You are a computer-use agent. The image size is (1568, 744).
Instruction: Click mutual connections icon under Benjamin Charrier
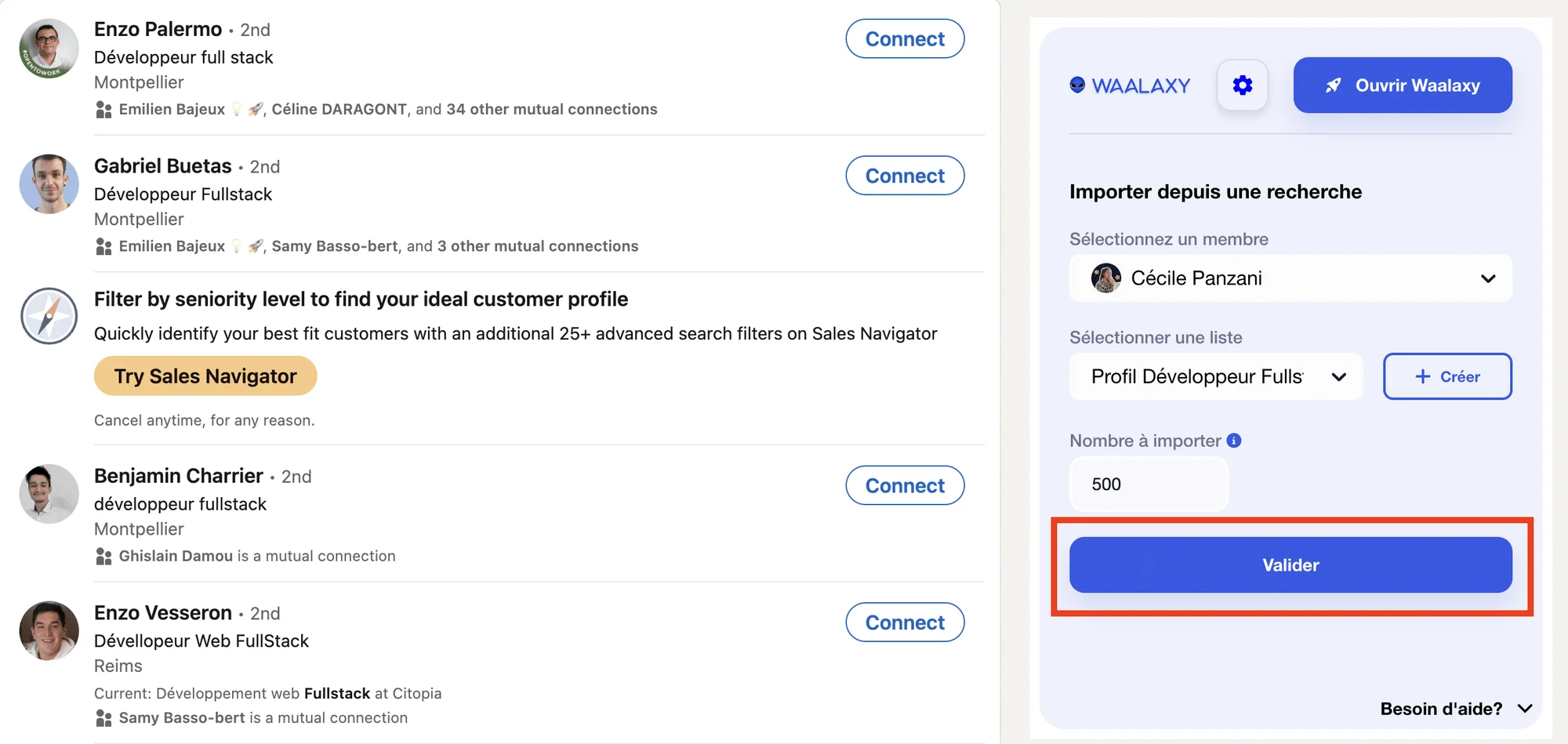[103, 557]
